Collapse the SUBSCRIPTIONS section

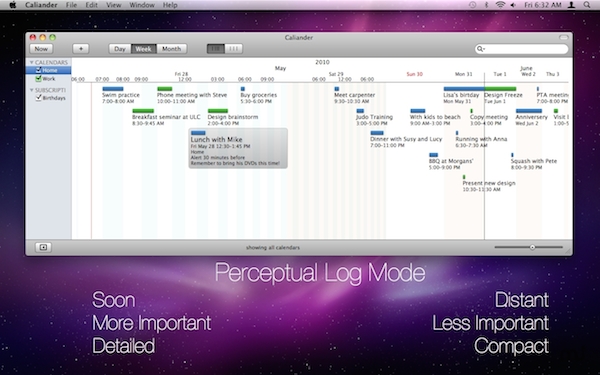pos(31,90)
